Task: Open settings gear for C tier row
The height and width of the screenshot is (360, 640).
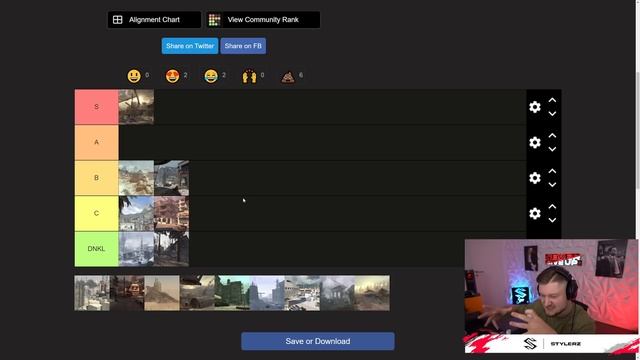Action: (x=535, y=213)
